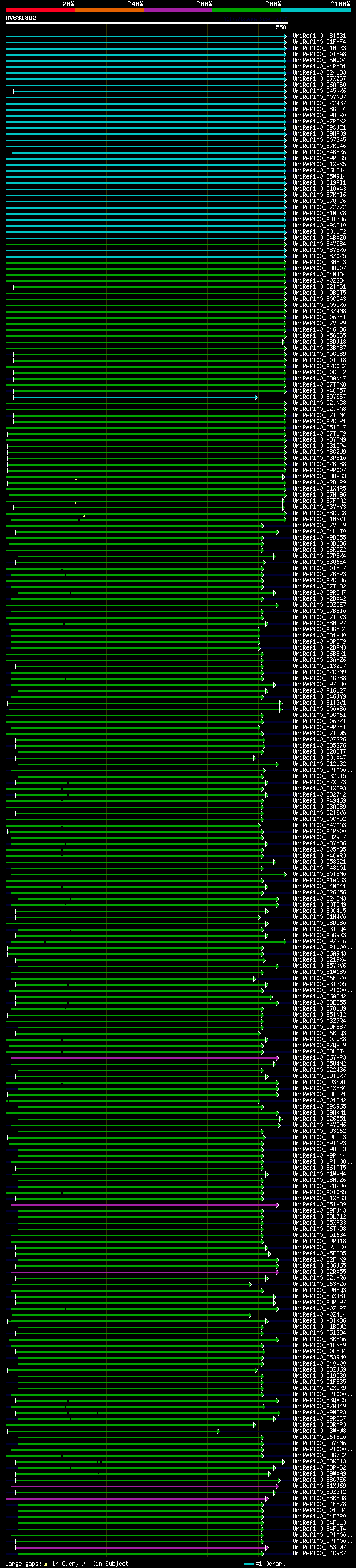356x1568 pixels.
Task: Click the red 20% identity color bar
Action: [40, 10]
